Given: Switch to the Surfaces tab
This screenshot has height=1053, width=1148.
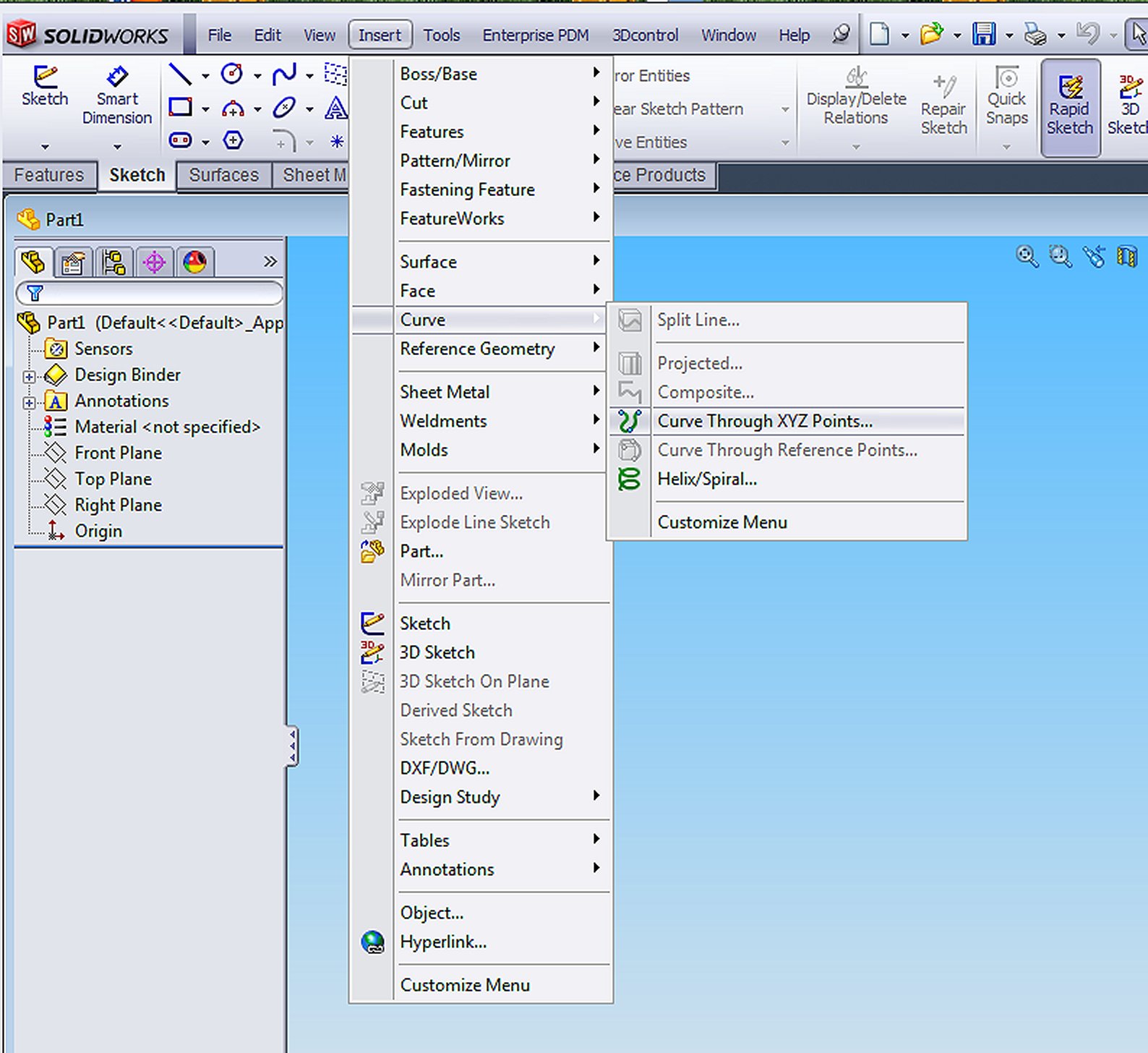Looking at the screenshot, I should coord(223,175).
